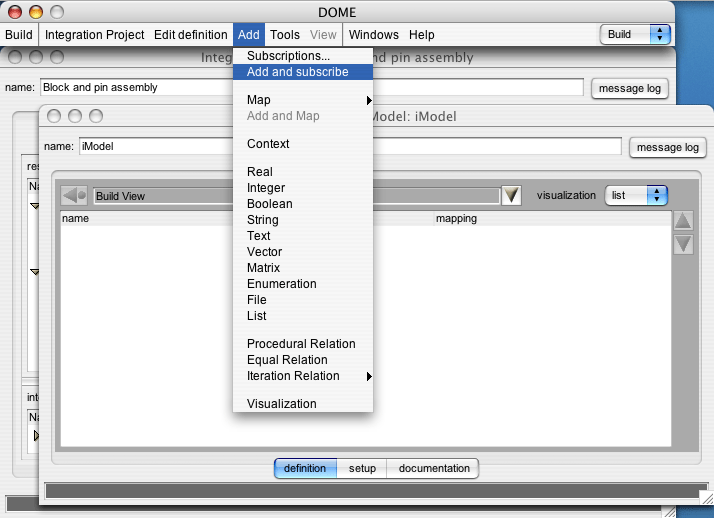The image size is (714, 518).
Task: Click the back arrow icon beside Build View
Action: 74,196
